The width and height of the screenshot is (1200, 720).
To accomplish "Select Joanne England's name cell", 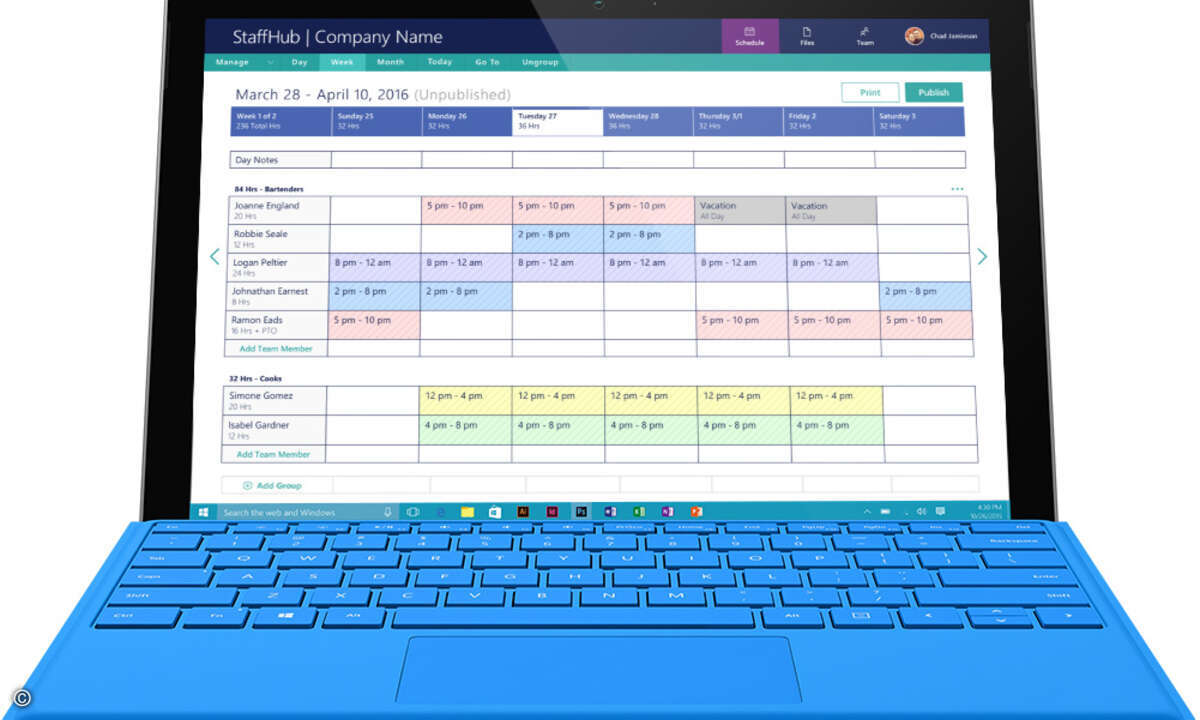I will click(x=278, y=210).
